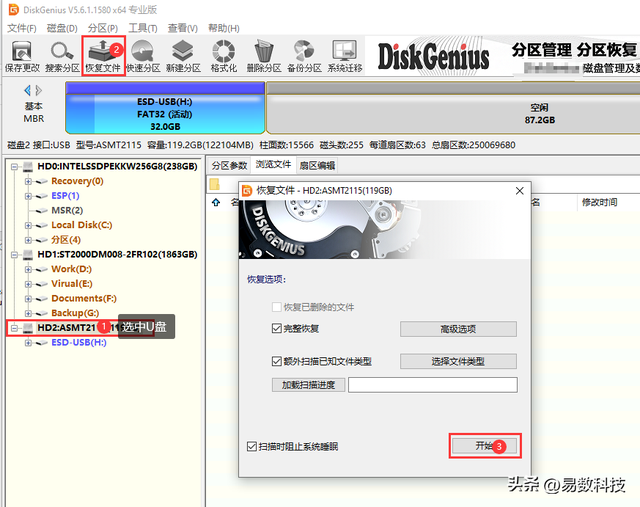Switch to the 扇区编辑 tab
Viewport: 640px width, 507px height.
pos(317,165)
